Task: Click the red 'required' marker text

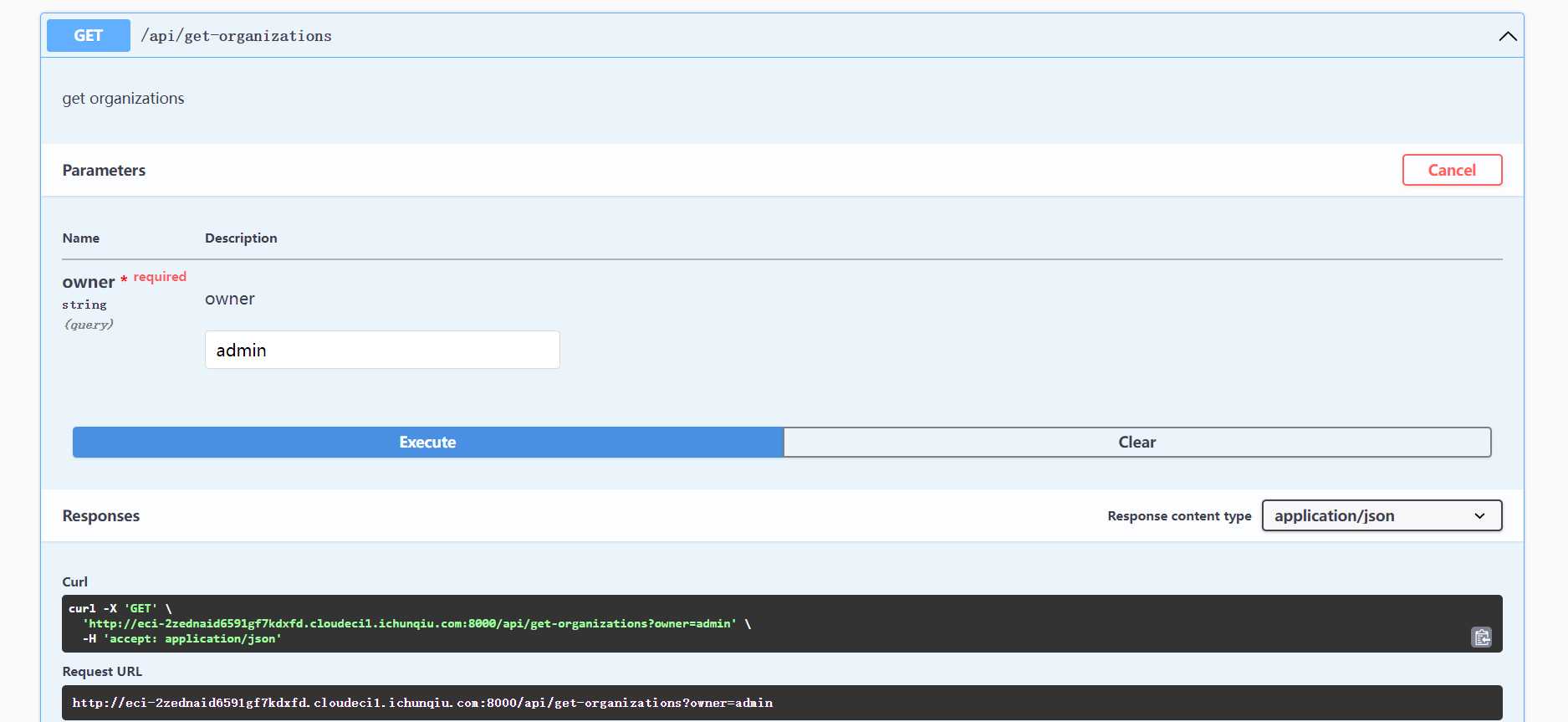Action: pyautogui.click(x=160, y=277)
